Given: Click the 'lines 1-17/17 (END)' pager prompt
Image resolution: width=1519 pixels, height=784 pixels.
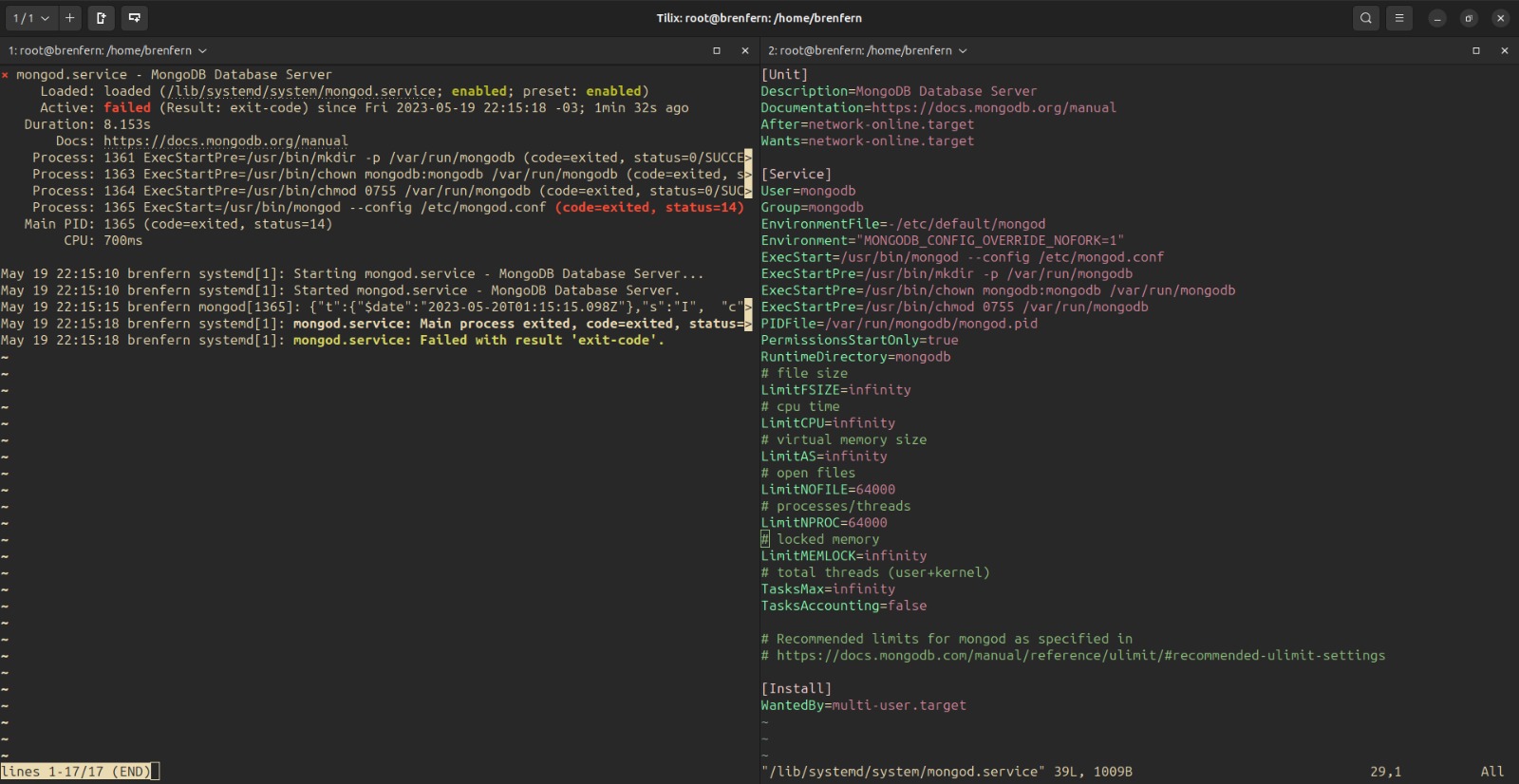Looking at the screenshot, I should 76,772.
